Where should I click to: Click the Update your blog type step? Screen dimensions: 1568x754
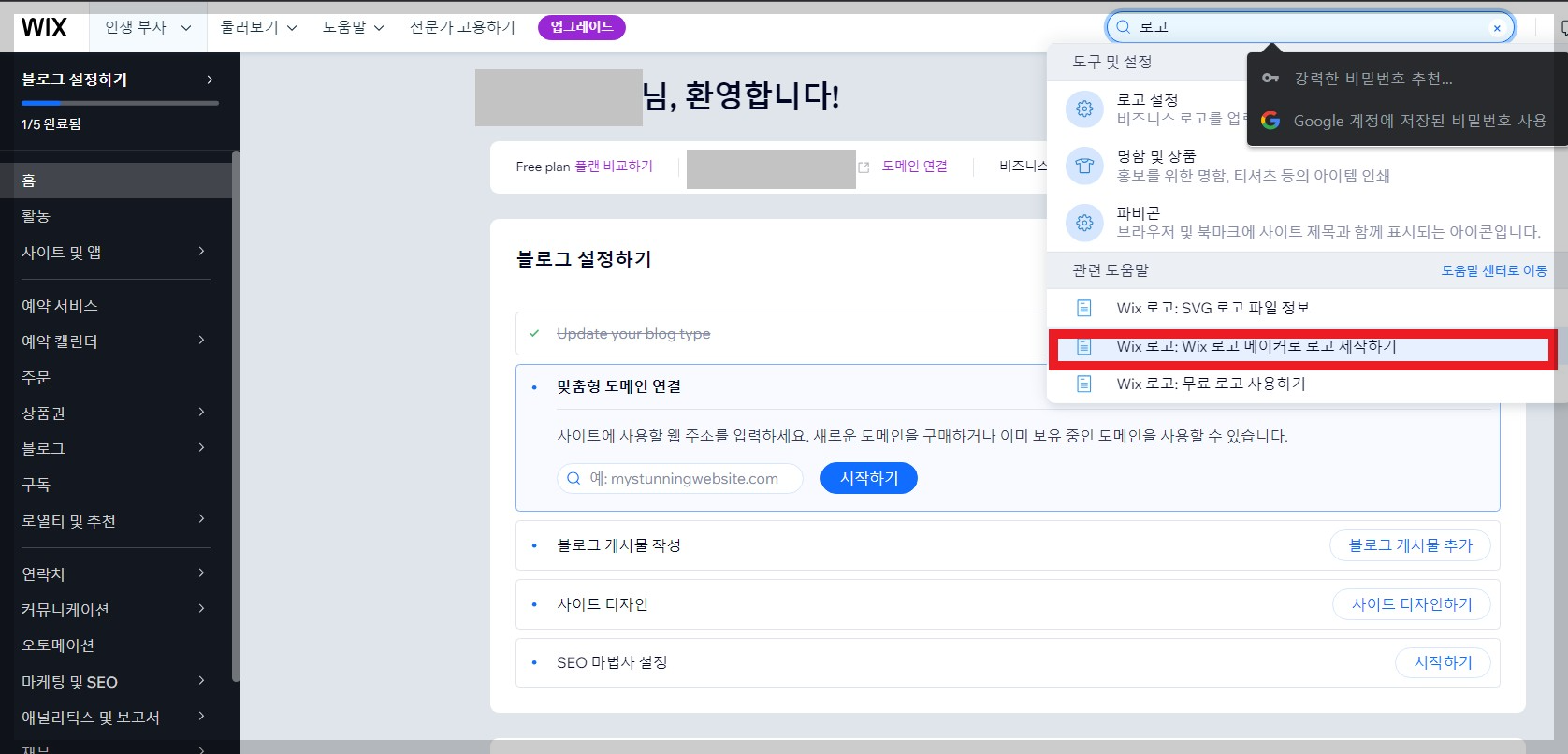click(x=633, y=334)
